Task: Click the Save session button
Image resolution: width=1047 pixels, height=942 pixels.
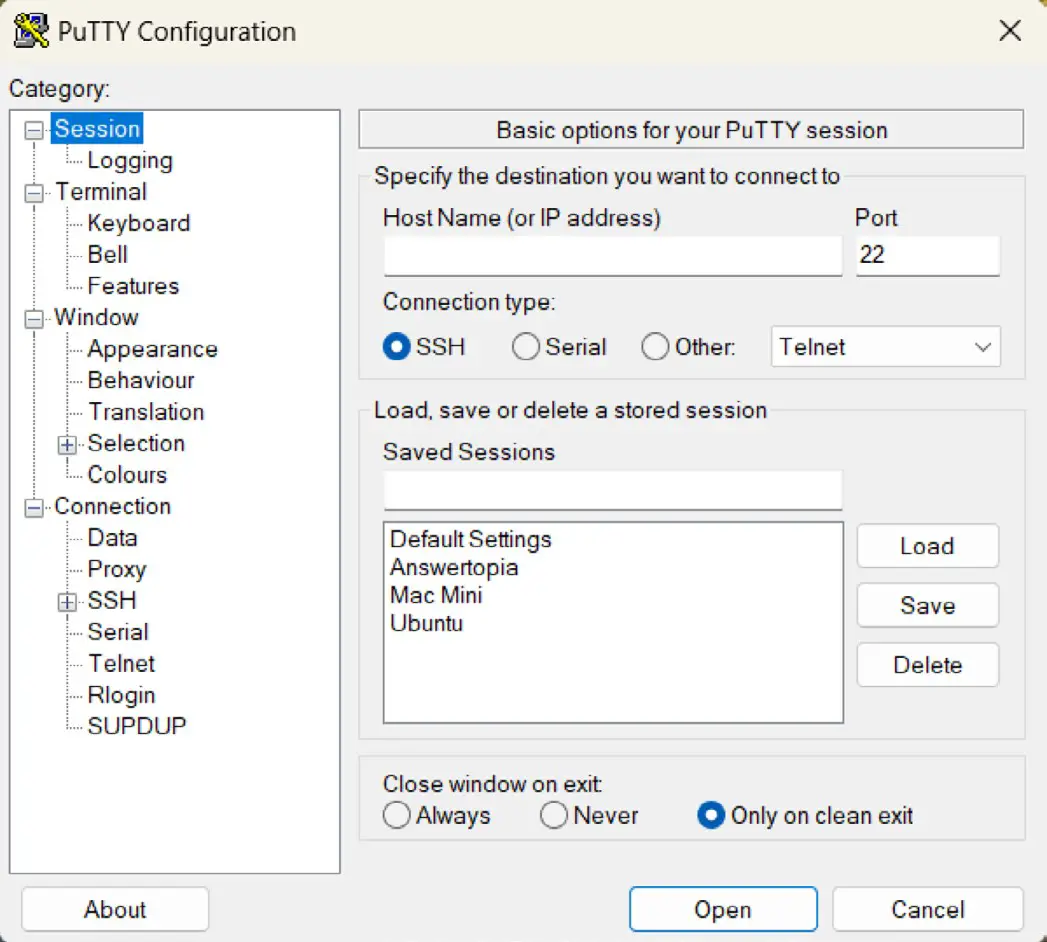Action: [927, 606]
